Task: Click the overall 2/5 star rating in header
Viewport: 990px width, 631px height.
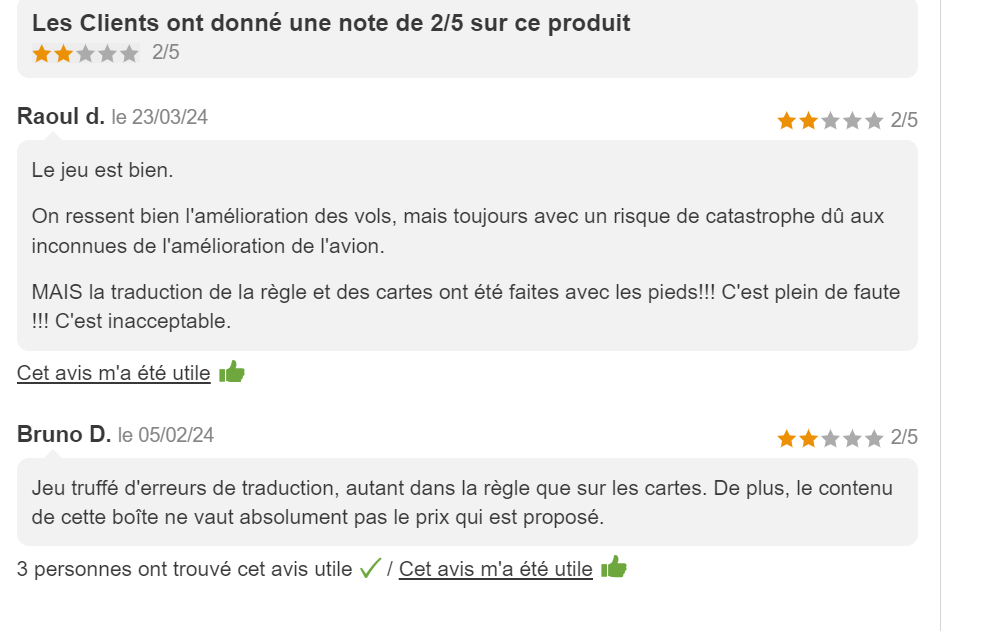Action: point(86,53)
